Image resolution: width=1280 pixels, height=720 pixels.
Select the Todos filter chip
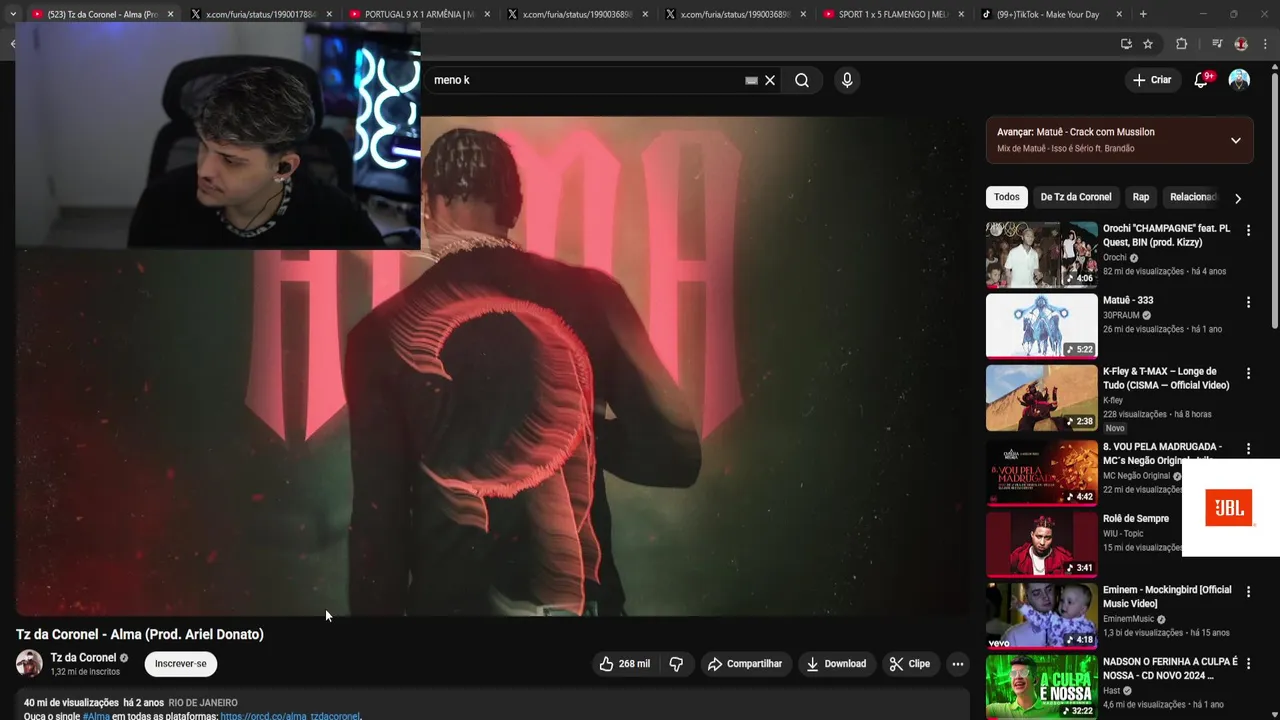click(1007, 197)
